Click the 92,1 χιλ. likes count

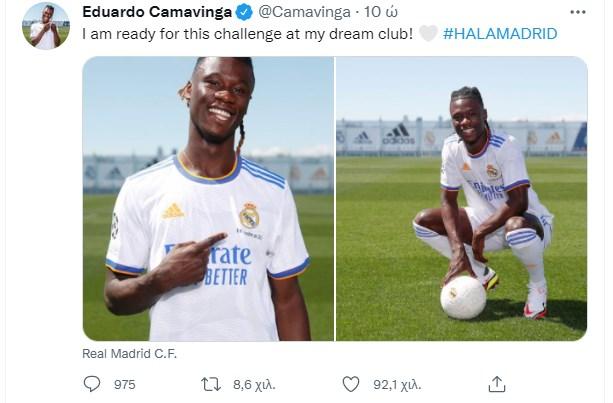pyautogui.click(x=397, y=385)
